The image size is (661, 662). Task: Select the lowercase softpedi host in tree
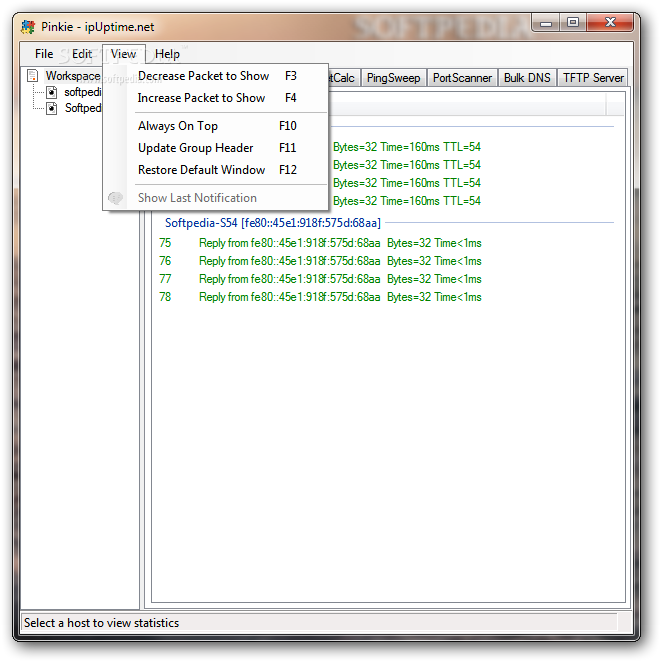83,92
